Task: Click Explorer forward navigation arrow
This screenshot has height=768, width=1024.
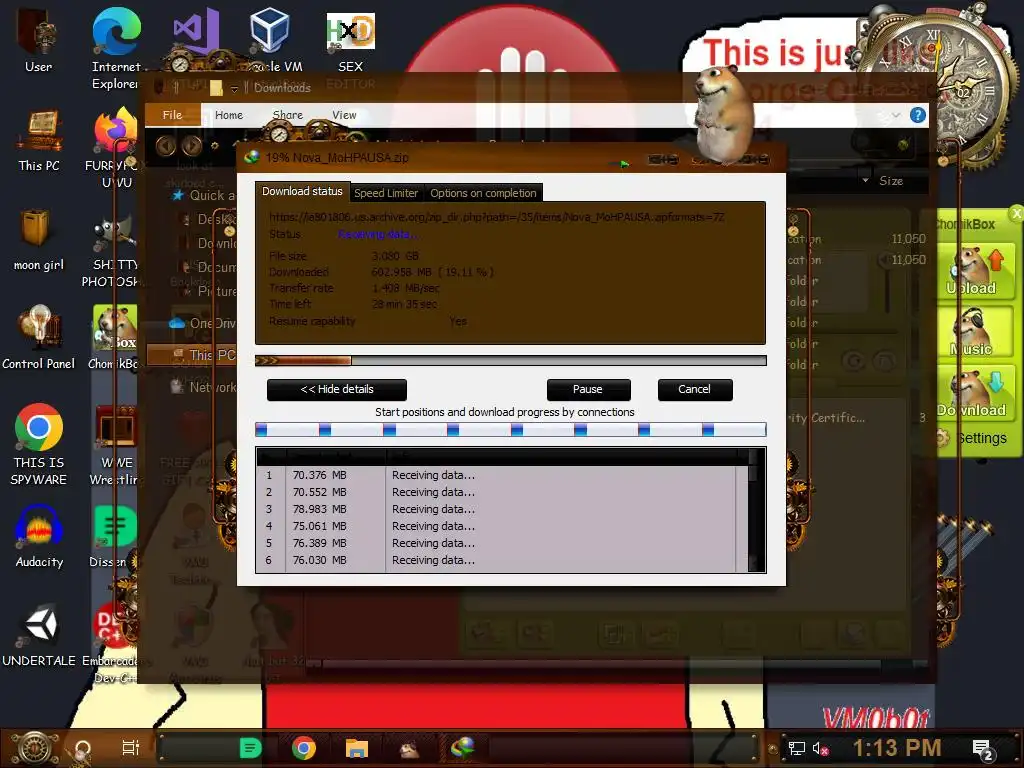Action: point(191,146)
